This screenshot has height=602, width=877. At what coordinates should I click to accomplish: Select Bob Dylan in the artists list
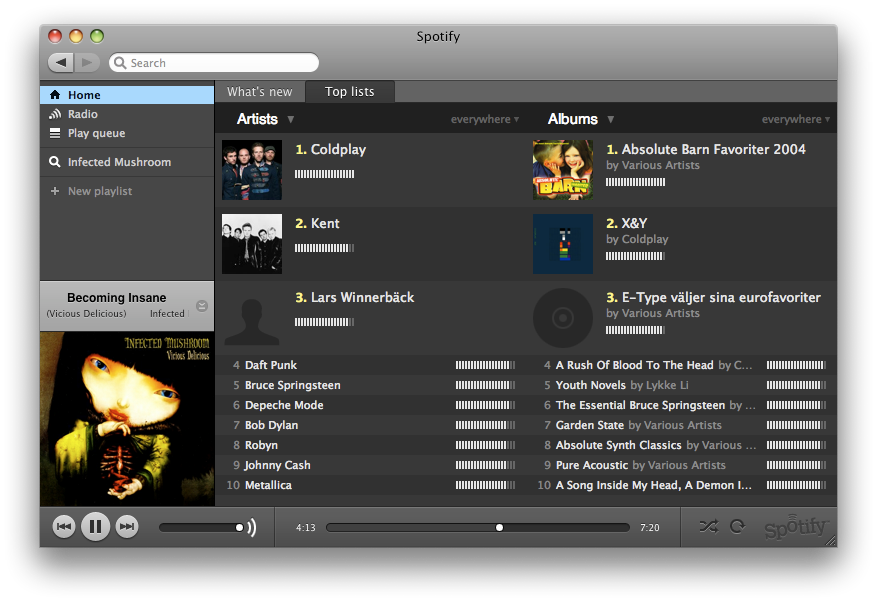(x=370, y=425)
